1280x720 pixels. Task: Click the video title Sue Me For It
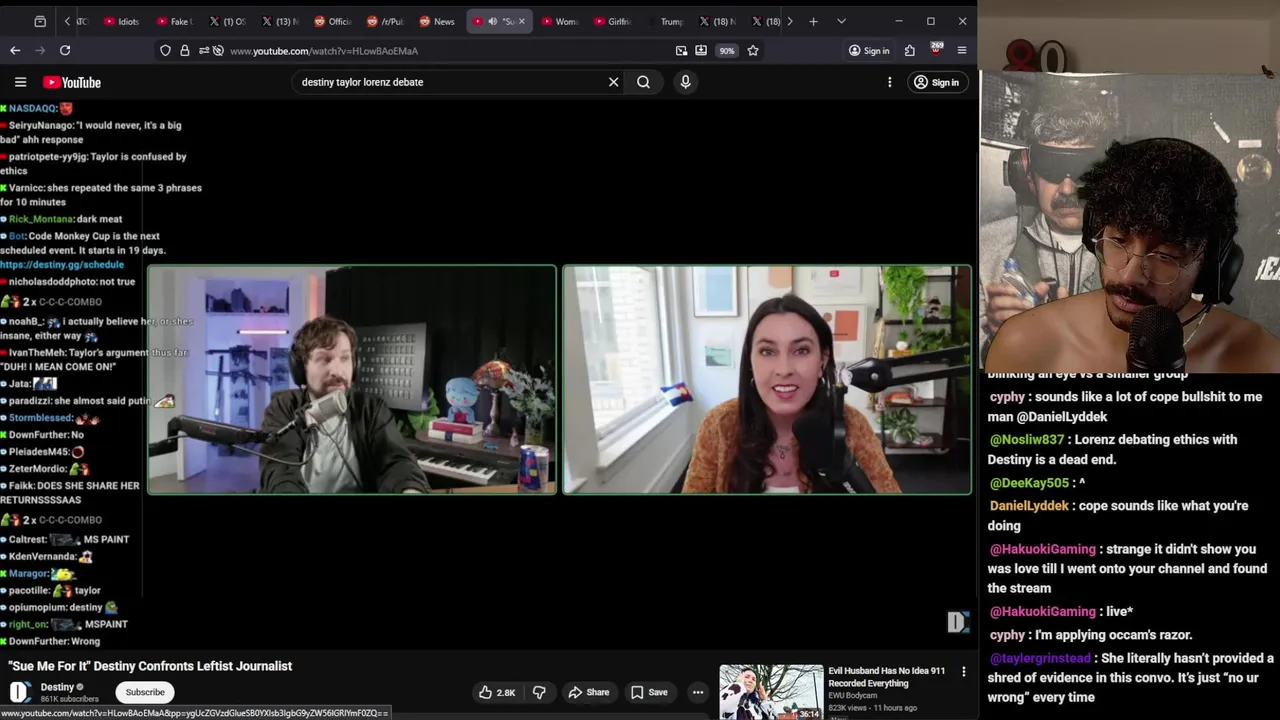point(150,666)
